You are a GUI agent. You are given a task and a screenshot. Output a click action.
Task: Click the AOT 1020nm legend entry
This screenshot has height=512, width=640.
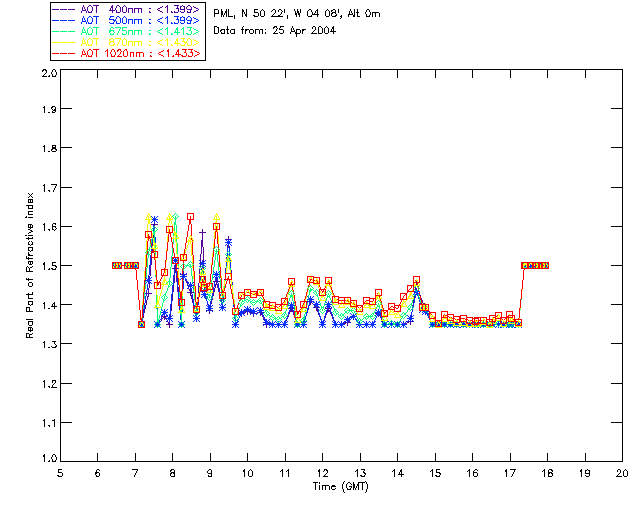[126, 53]
